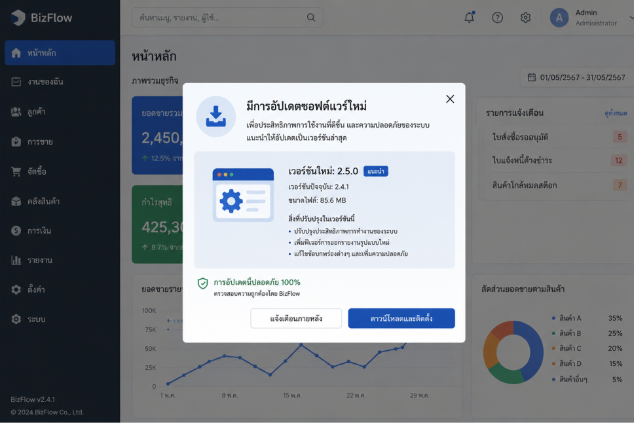Click ดาวน์โหลดและติดตั้ง download and install button
The image size is (634, 423).
pos(402,319)
